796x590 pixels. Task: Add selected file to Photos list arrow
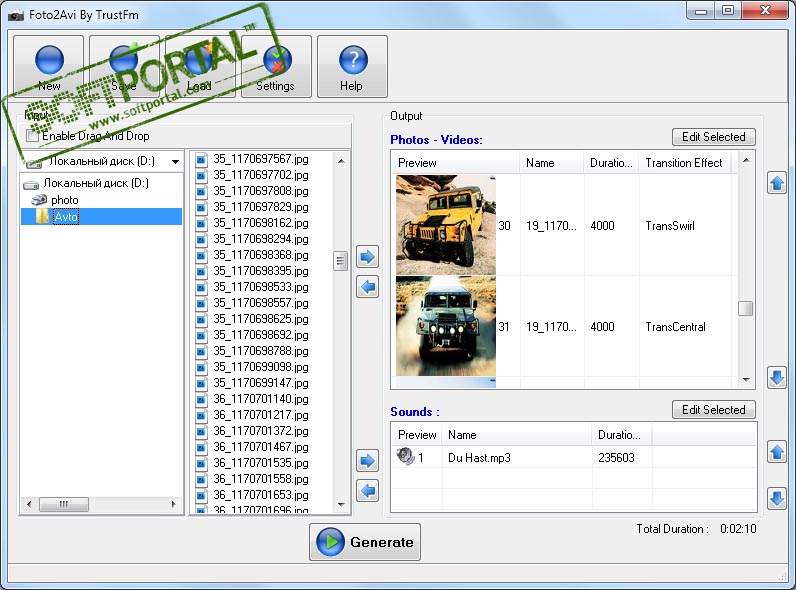[x=368, y=257]
